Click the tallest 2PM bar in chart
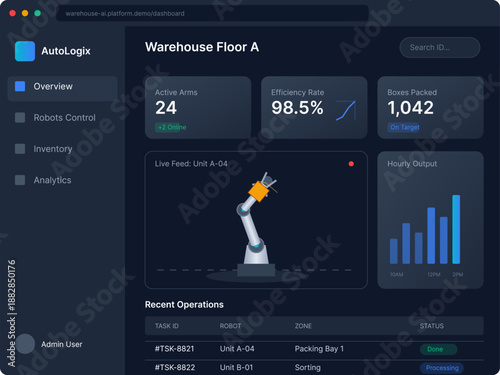The height and width of the screenshot is (375, 500). point(456,229)
